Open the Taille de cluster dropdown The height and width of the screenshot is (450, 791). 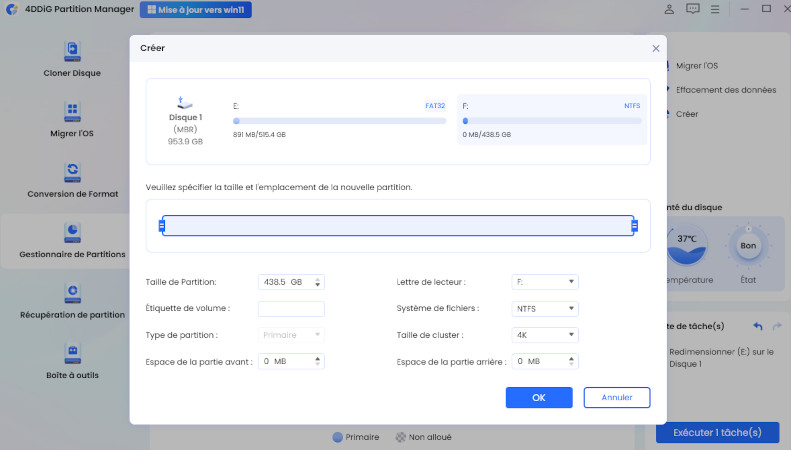click(x=545, y=335)
